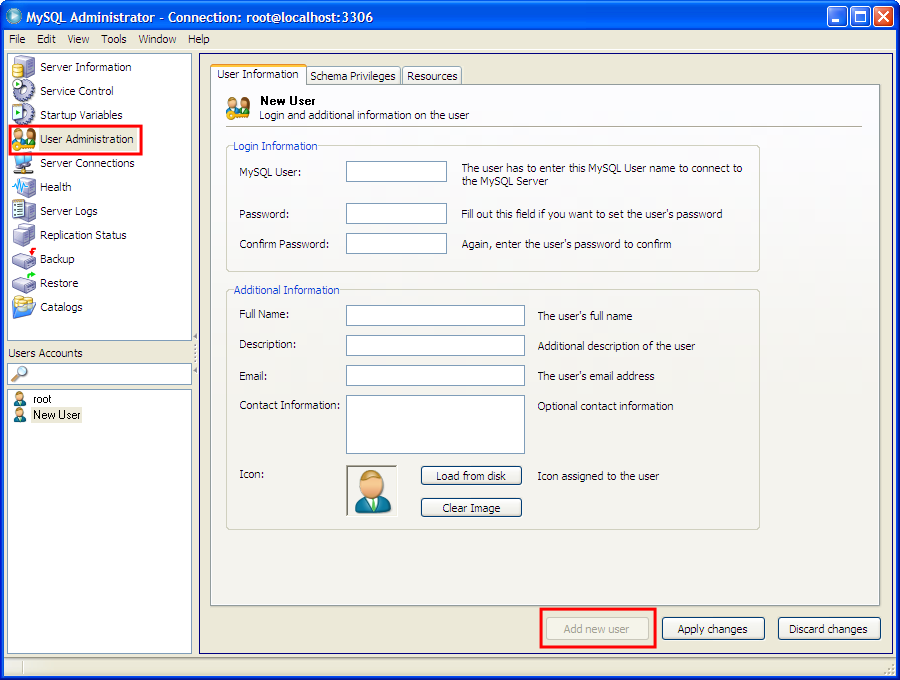Select Restore in the sidebar
Screen dimensions: 900x680
click(x=59, y=283)
